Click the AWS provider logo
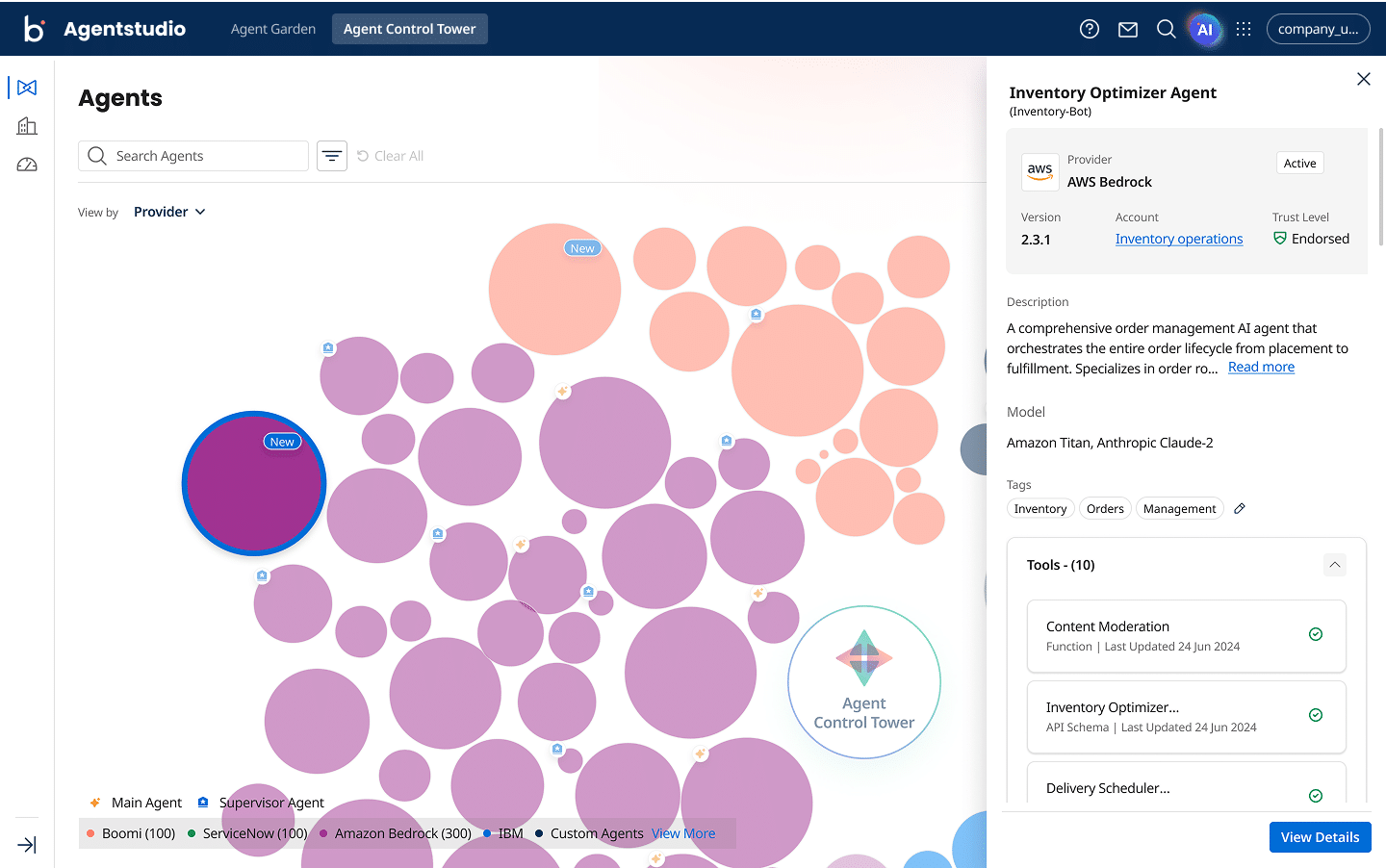 click(1040, 172)
